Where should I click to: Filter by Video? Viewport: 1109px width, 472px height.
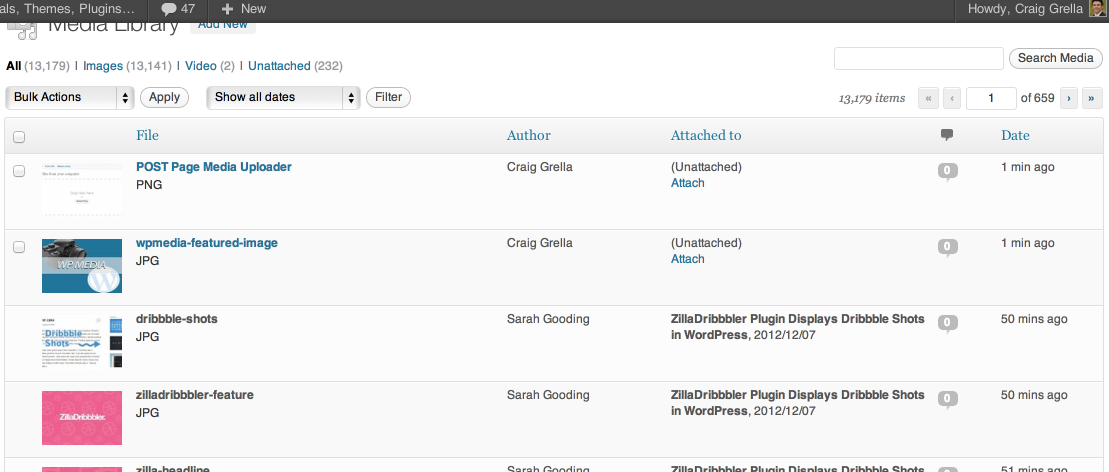point(201,66)
